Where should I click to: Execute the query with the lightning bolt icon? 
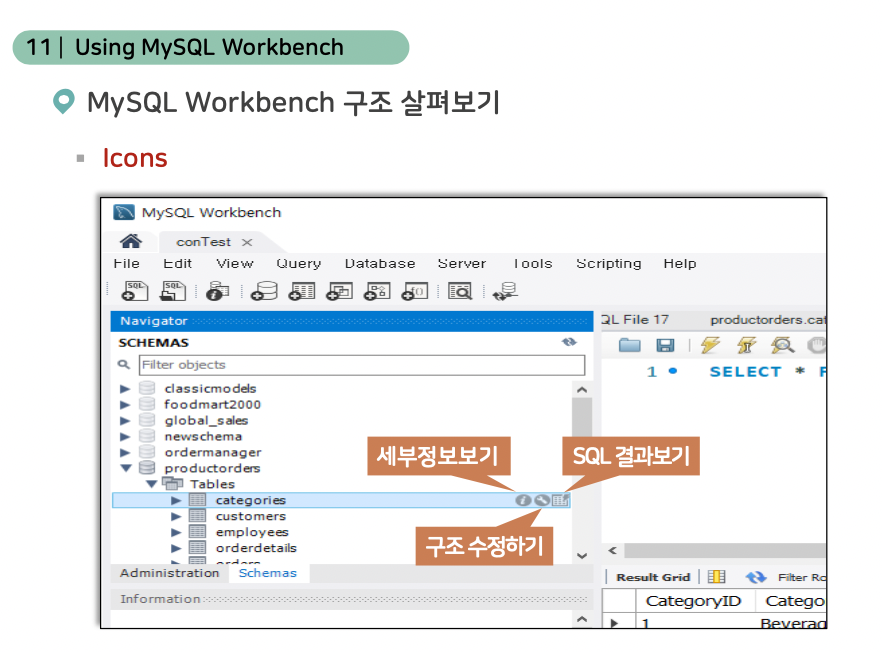point(710,344)
